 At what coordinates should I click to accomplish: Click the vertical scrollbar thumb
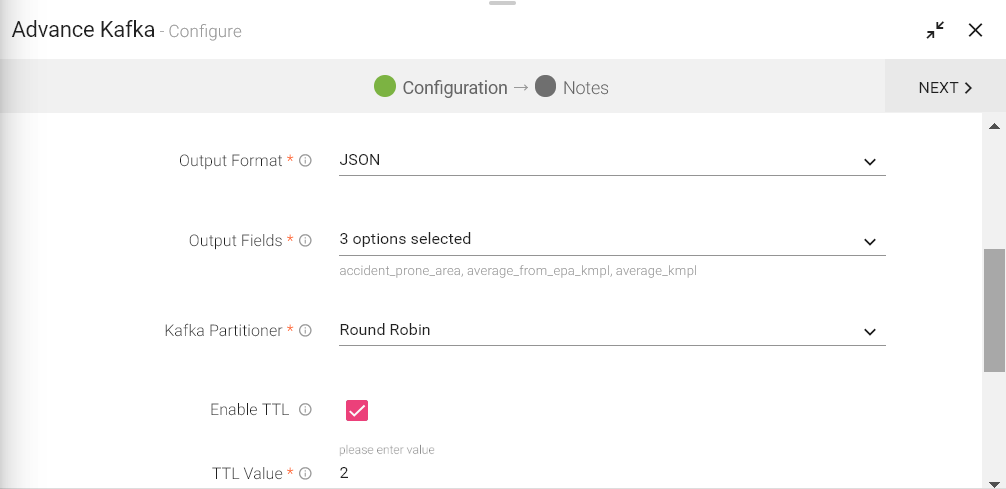[x=994, y=310]
